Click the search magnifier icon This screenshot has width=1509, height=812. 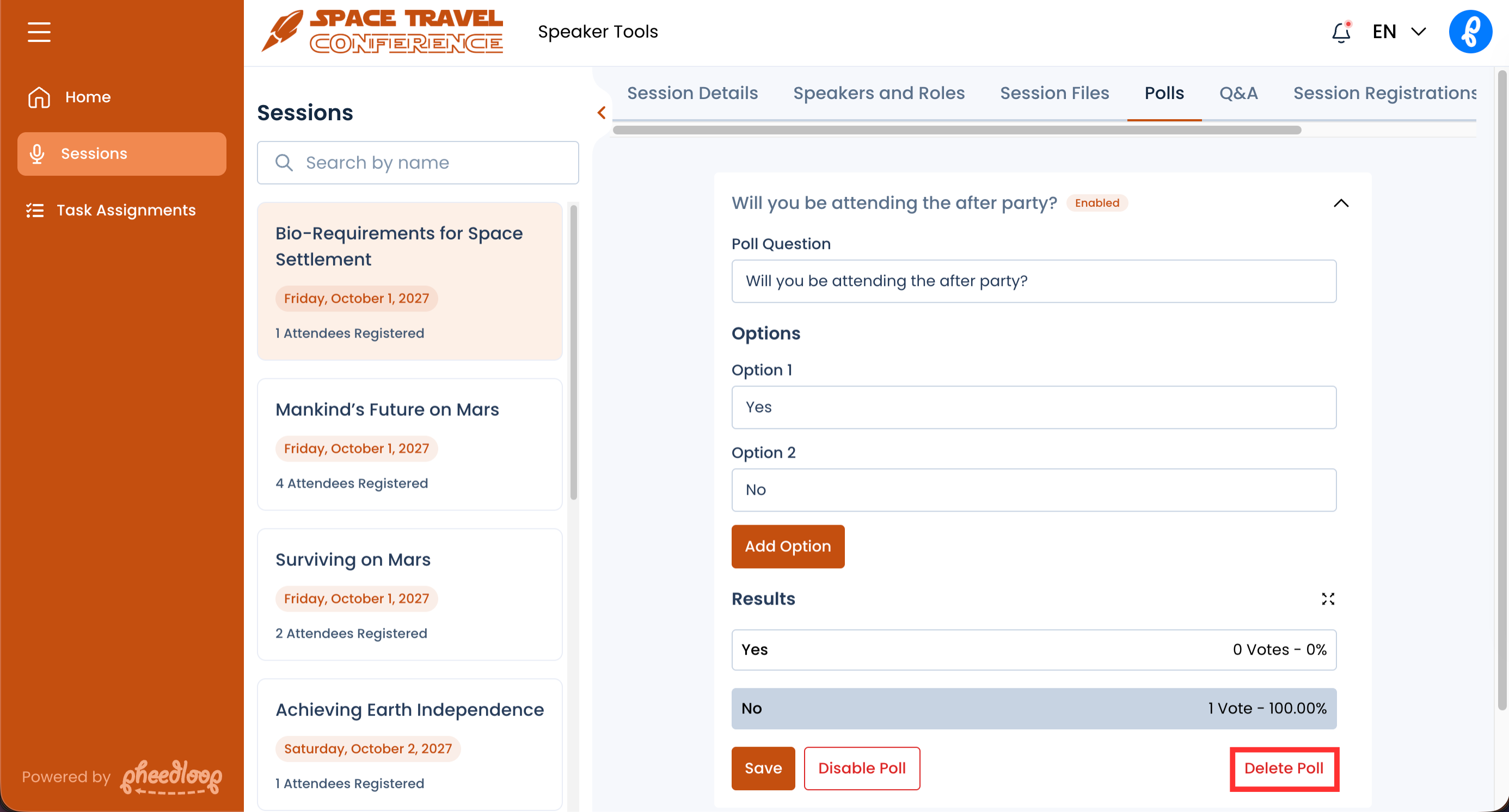point(284,163)
